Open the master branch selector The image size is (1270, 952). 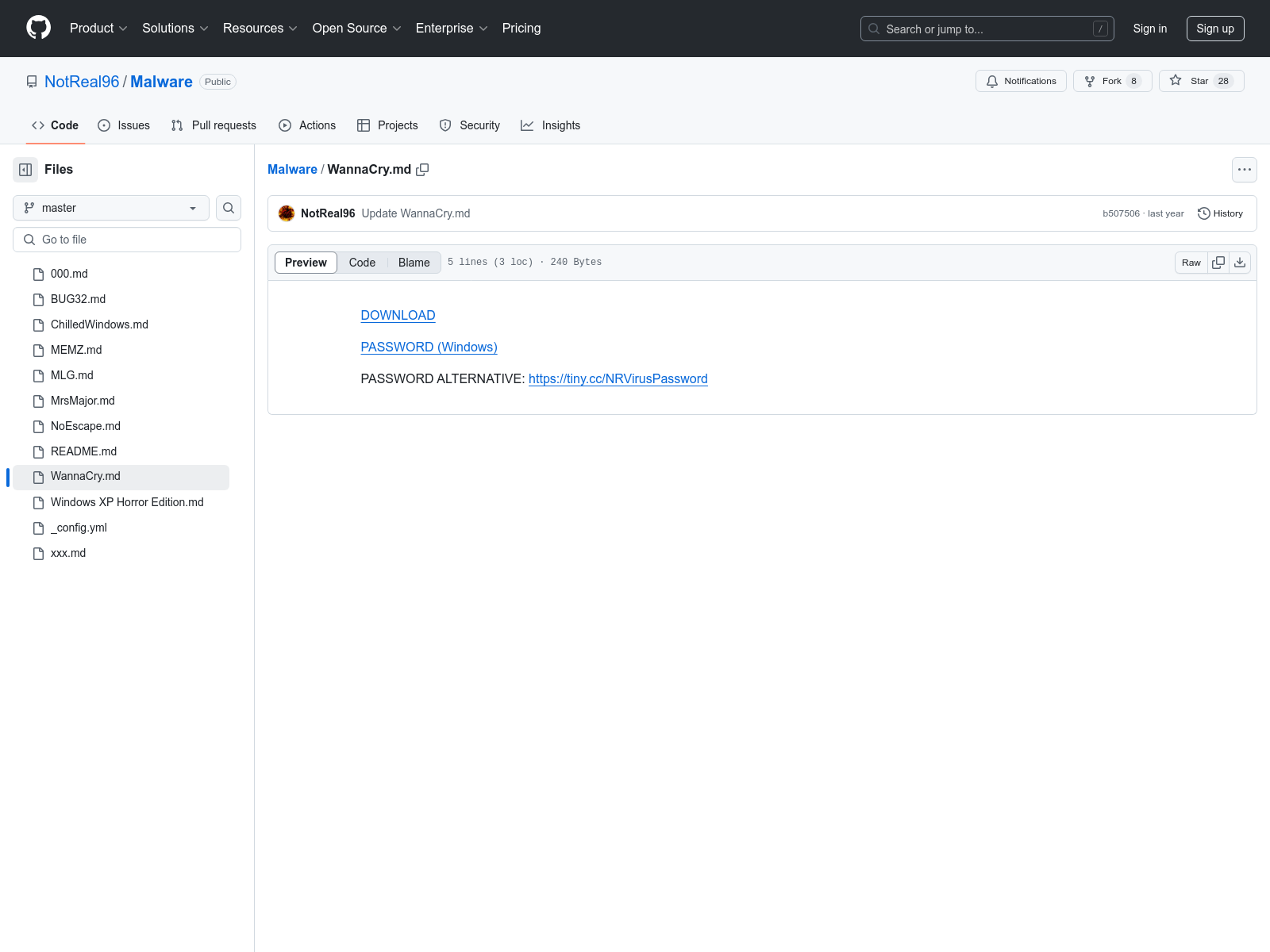coord(111,208)
